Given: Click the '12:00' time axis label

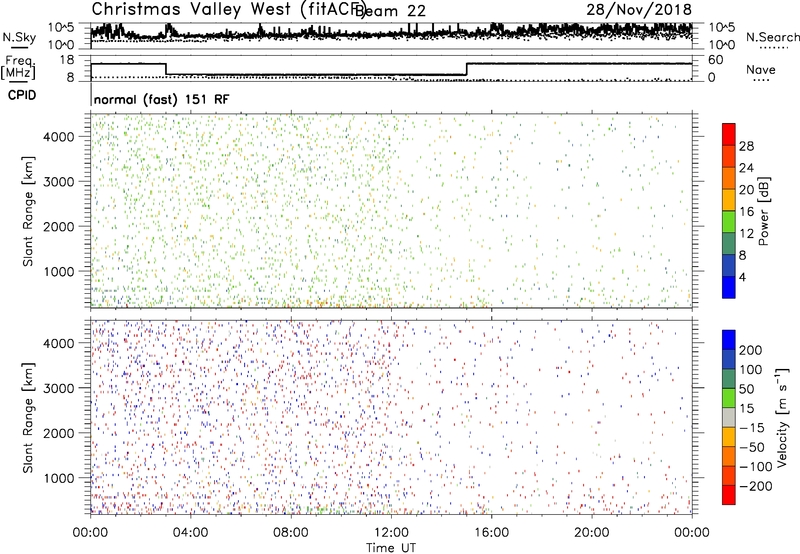Looking at the screenshot, I should tap(391, 533).
